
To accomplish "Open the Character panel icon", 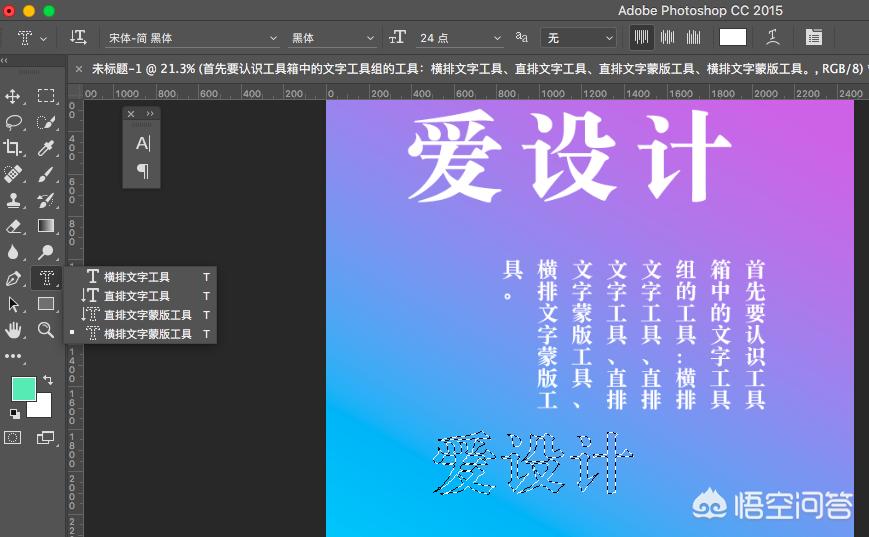I will [x=142, y=144].
